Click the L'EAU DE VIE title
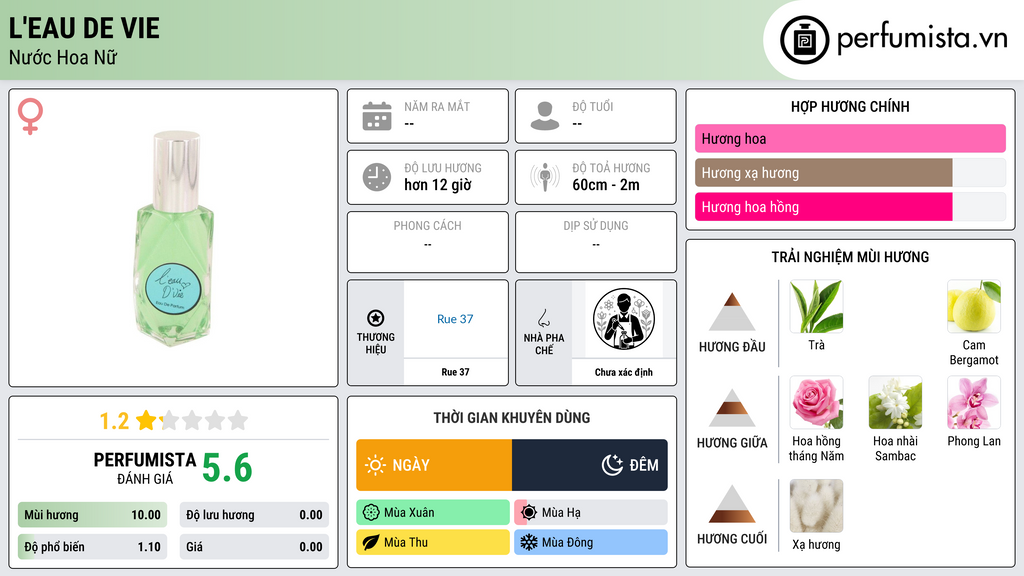Screen dimensions: 1024x576 click(84, 28)
